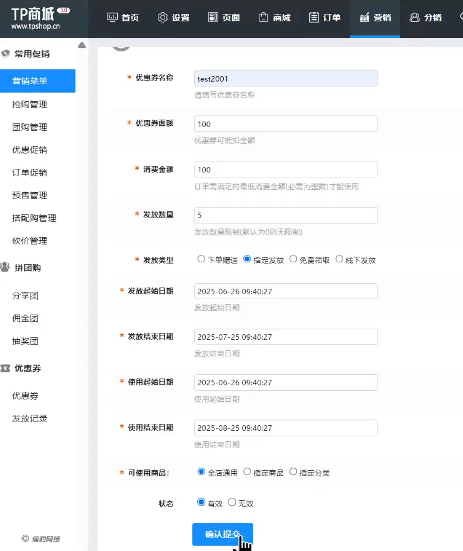The height and width of the screenshot is (551, 463).
Task: Open 抽奖团 in the sidebar
Action: point(25,341)
